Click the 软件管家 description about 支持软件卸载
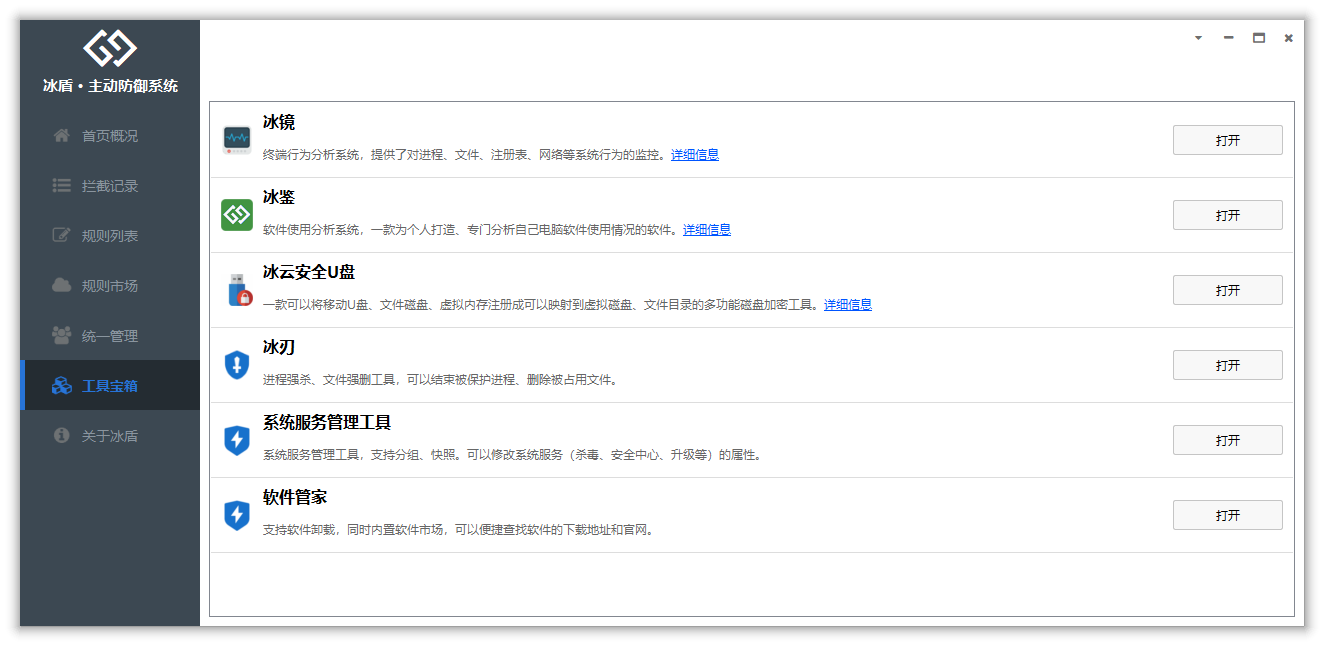 459,530
